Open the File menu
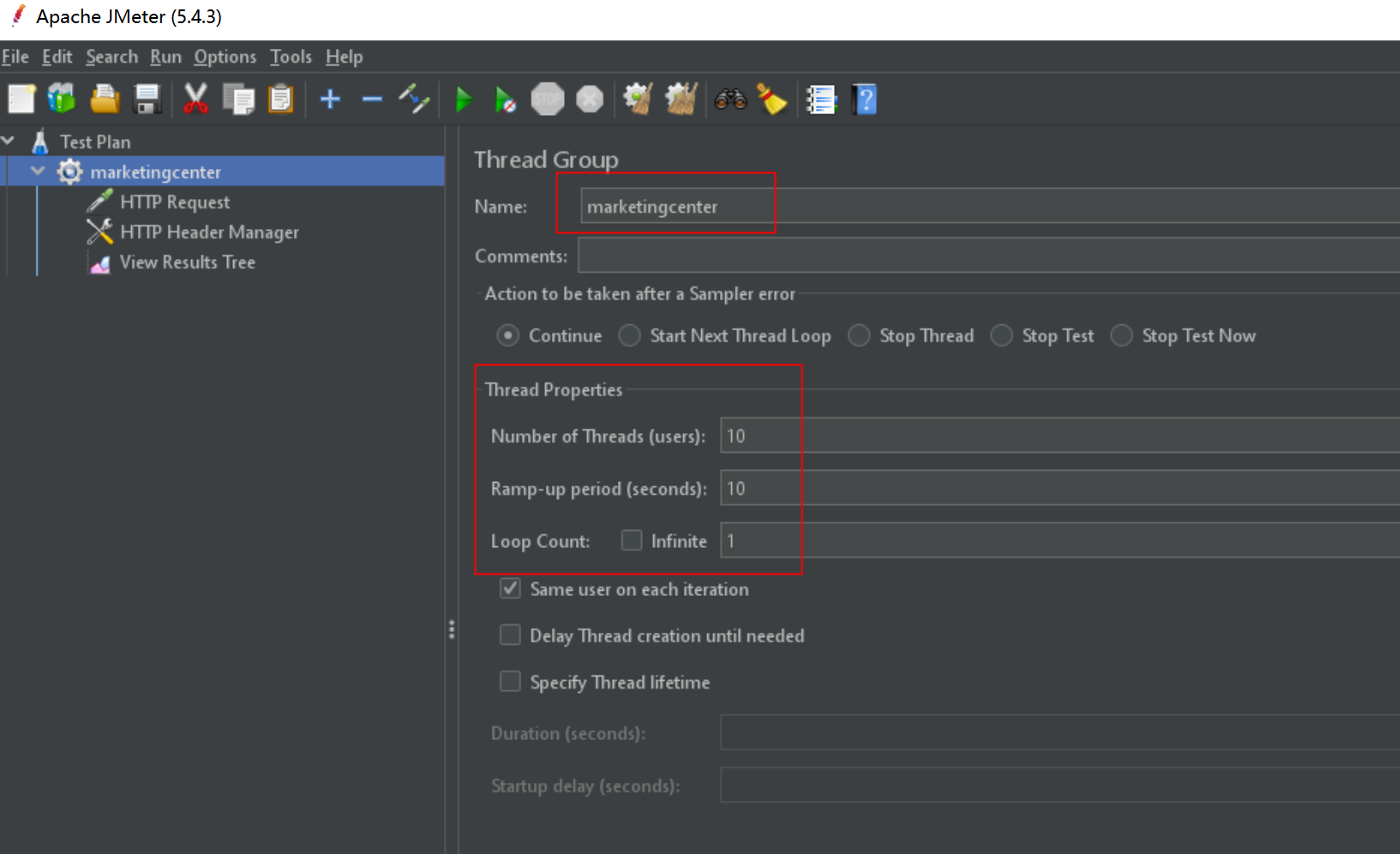The height and width of the screenshot is (854, 1400). click(15, 57)
